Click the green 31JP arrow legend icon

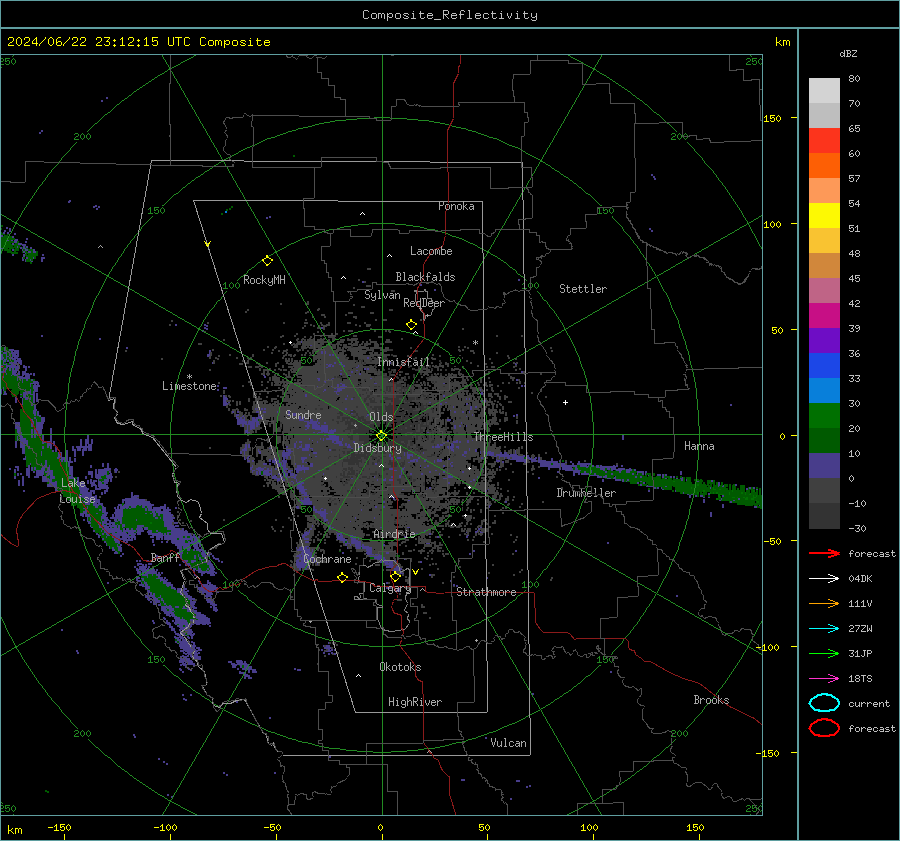[824, 653]
